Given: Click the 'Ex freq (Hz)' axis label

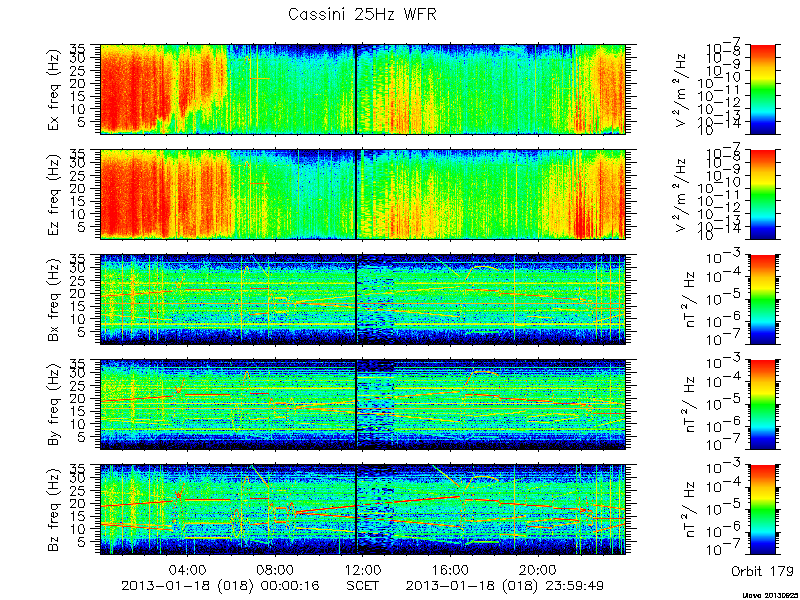Looking at the screenshot, I should pyautogui.click(x=55, y=89).
